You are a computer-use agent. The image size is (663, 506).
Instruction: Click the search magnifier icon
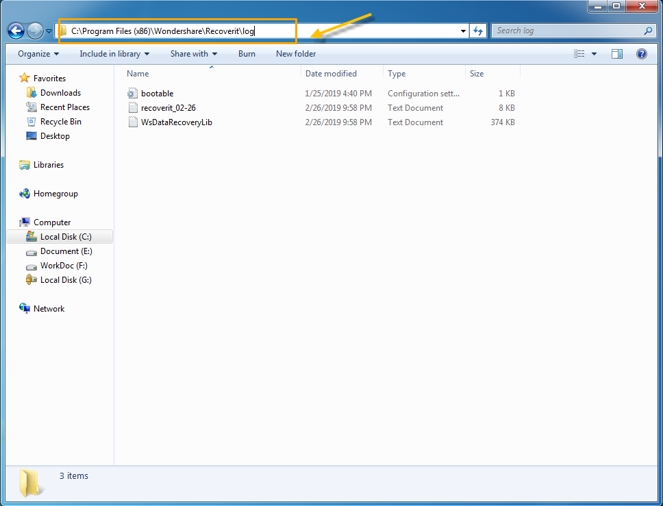(648, 31)
